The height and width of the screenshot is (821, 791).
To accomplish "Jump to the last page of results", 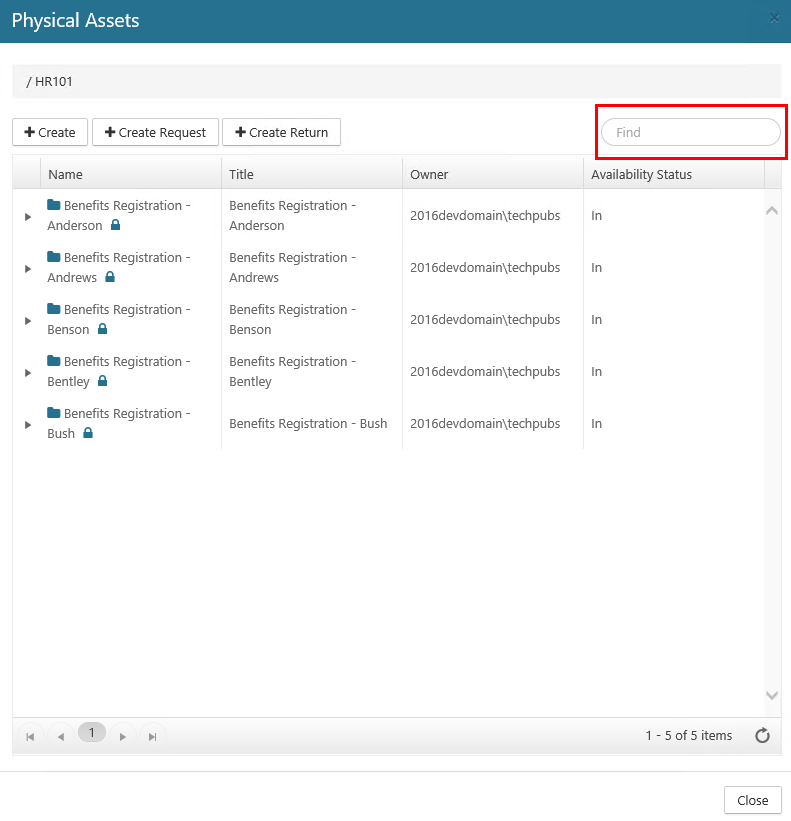I will [x=153, y=736].
